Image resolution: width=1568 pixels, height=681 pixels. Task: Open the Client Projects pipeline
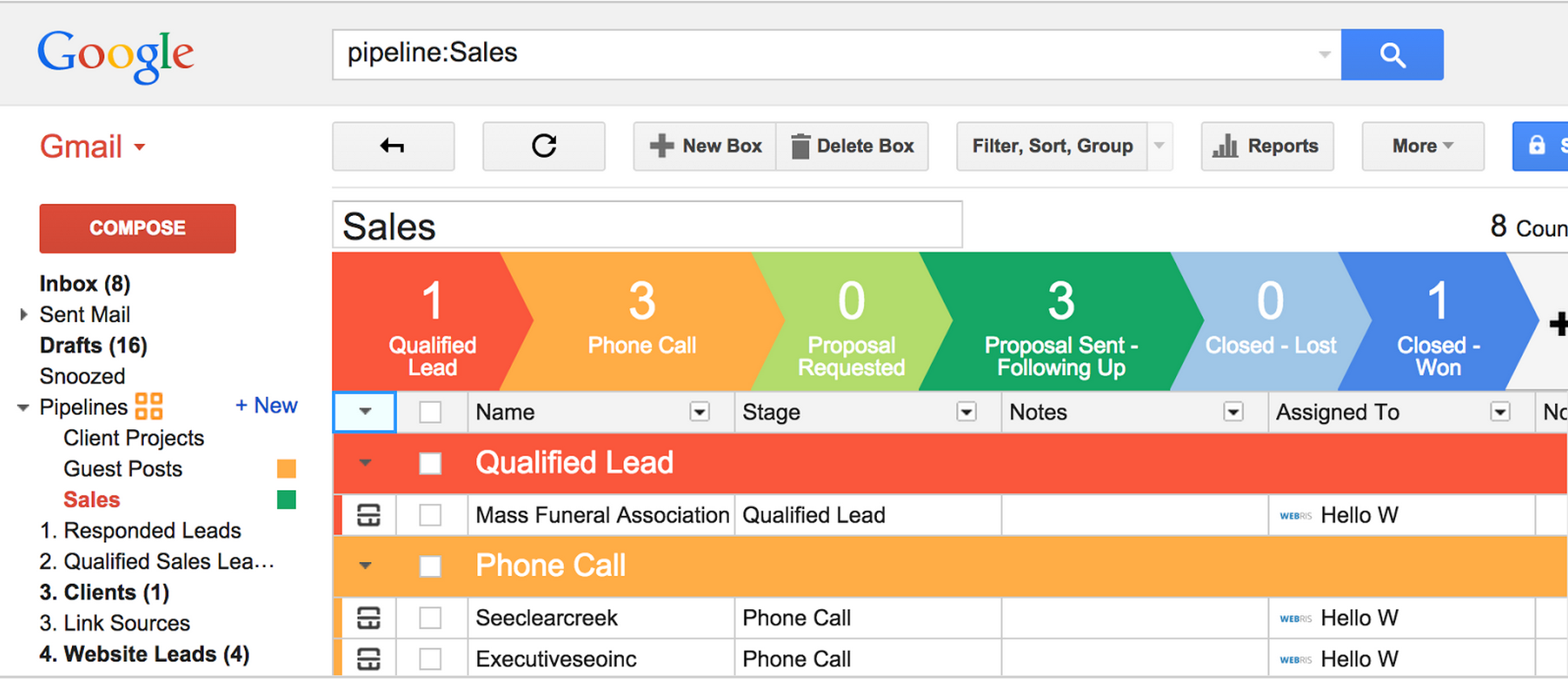(x=133, y=438)
